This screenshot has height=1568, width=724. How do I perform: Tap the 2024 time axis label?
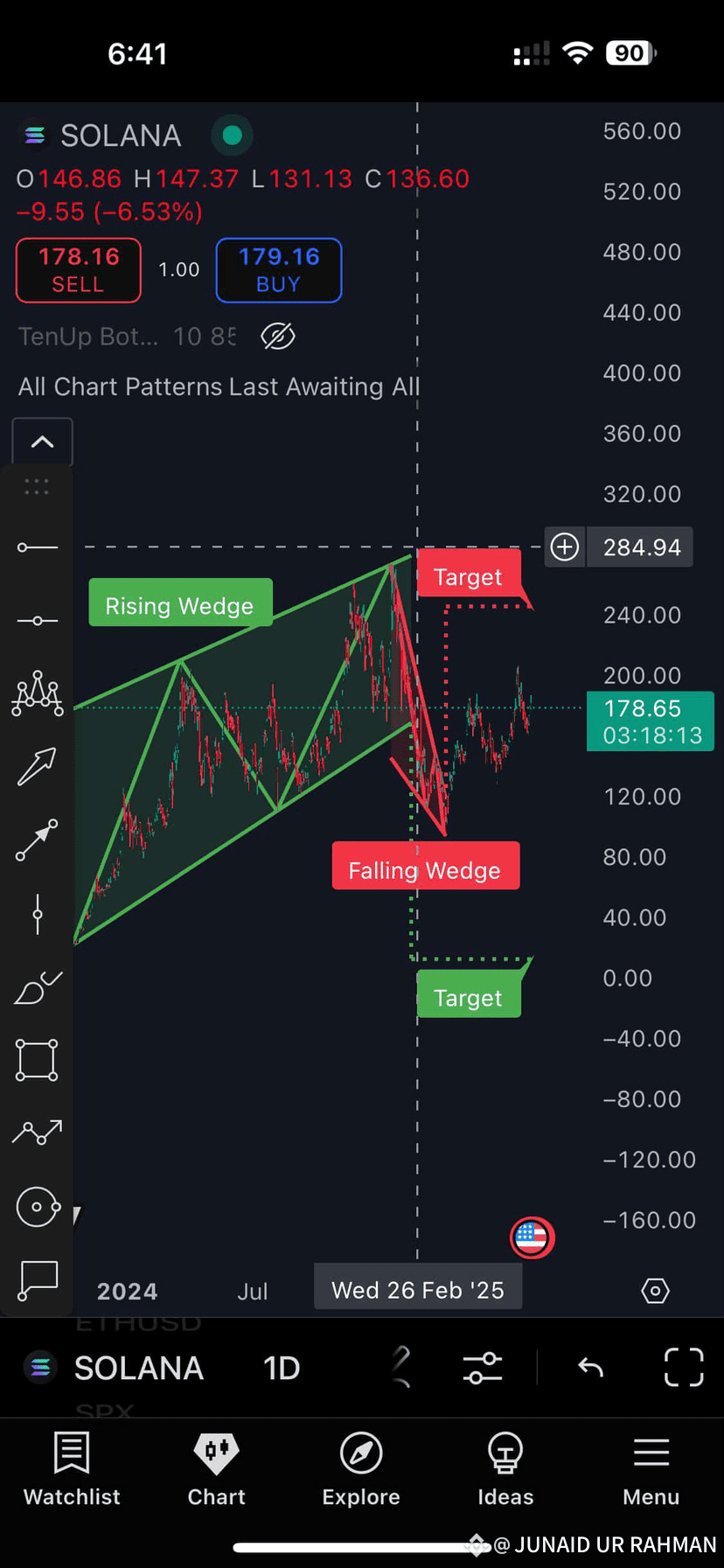click(127, 1292)
